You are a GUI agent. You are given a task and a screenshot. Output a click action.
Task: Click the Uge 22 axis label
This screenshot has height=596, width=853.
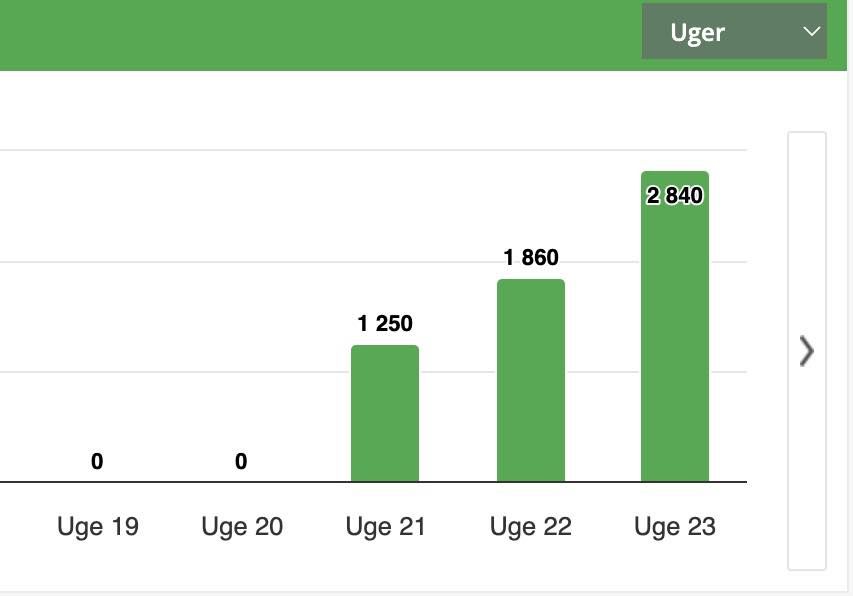coord(531,526)
